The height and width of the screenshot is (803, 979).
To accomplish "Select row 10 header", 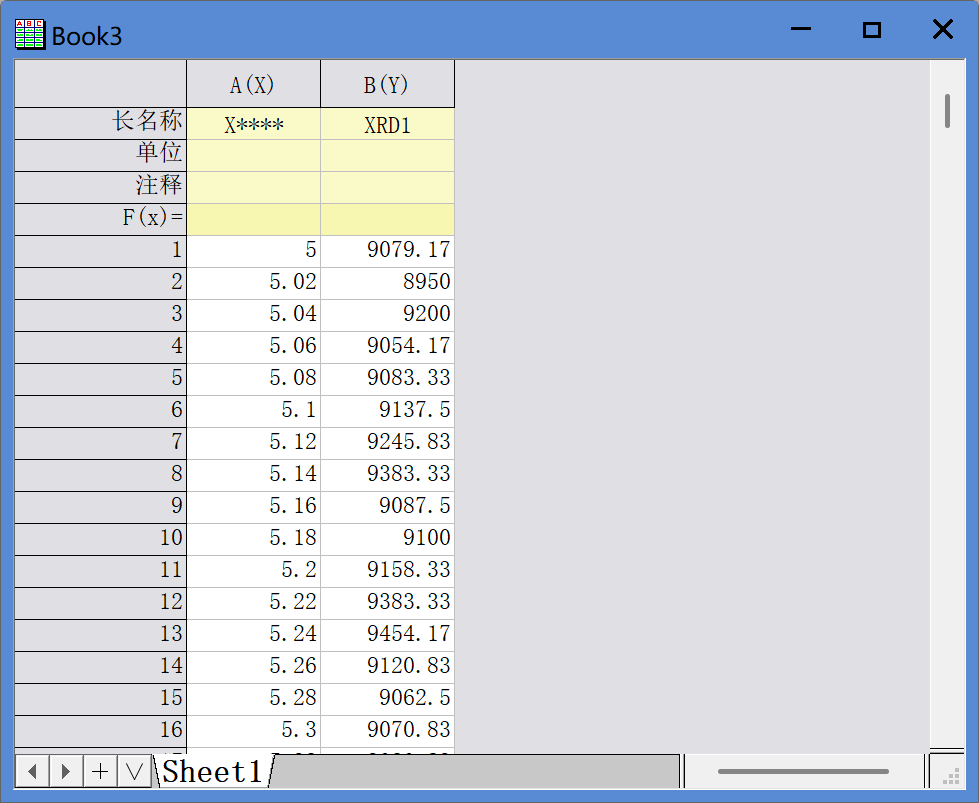I will coord(100,538).
